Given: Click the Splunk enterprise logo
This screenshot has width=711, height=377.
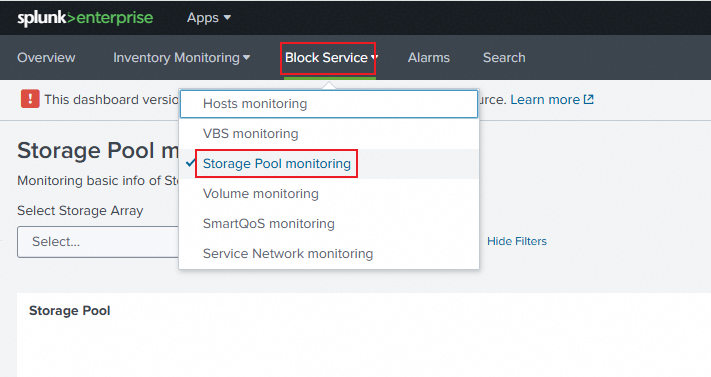Looking at the screenshot, I should coord(85,18).
